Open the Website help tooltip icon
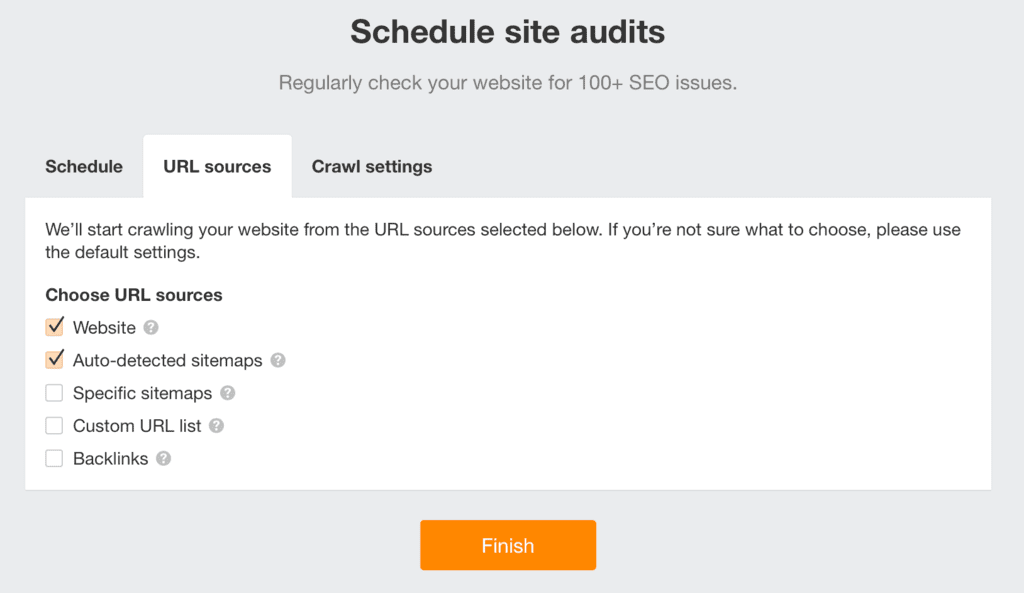The image size is (1024, 593). [x=152, y=327]
